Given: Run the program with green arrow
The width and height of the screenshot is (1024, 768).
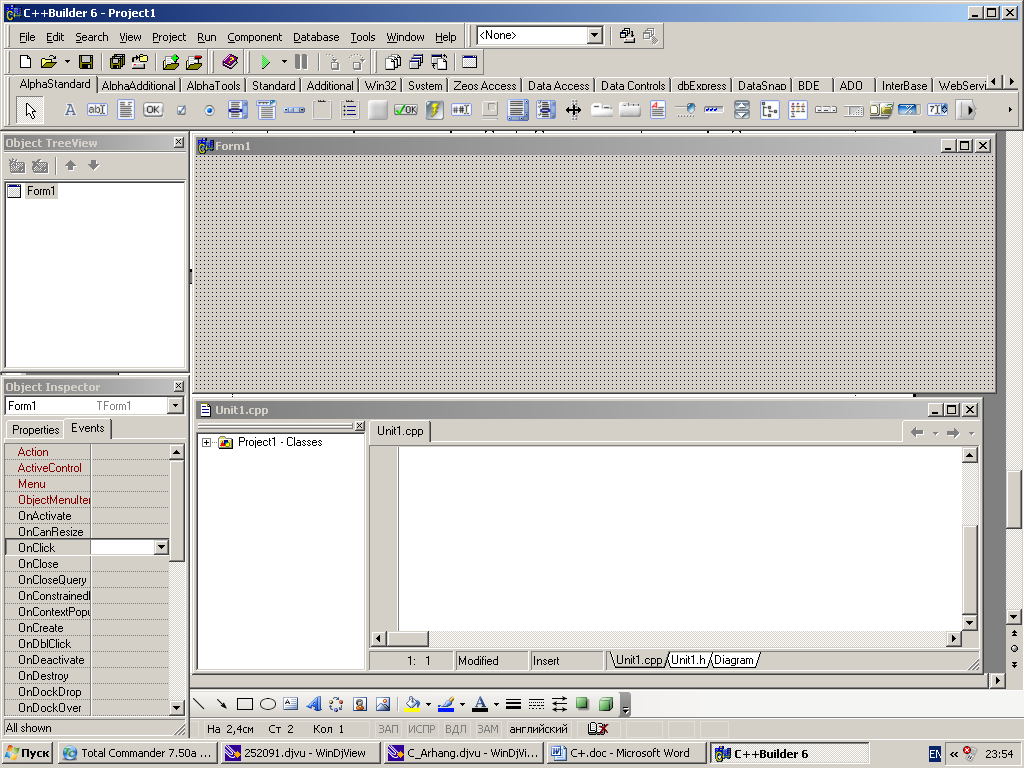Looking at the screenshot, I should (x=265, y=62).
